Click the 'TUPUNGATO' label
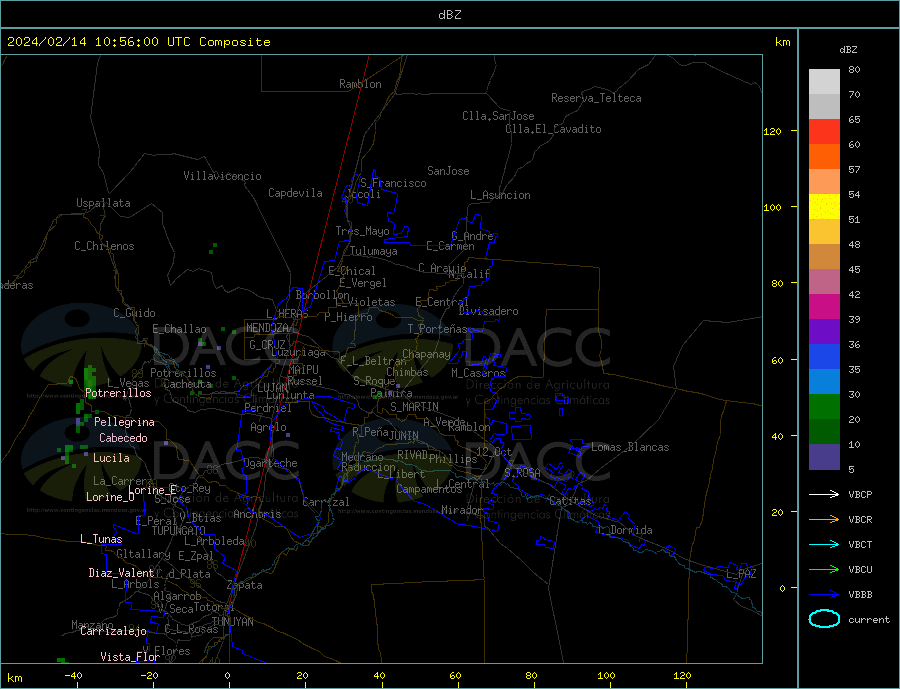 point(178,531)
